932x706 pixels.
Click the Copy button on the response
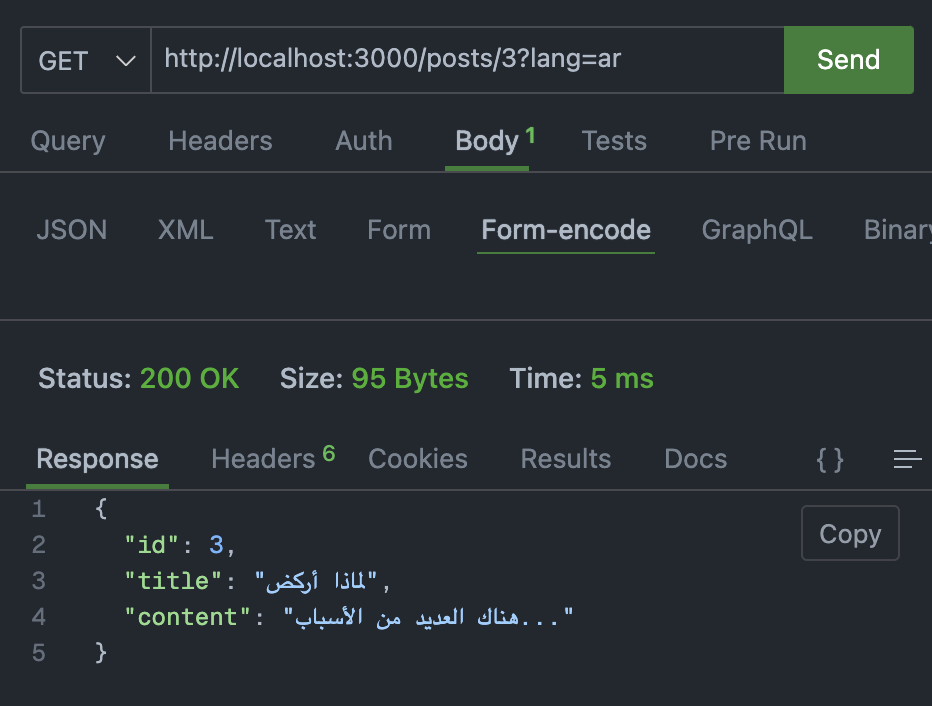pos(850,533)
